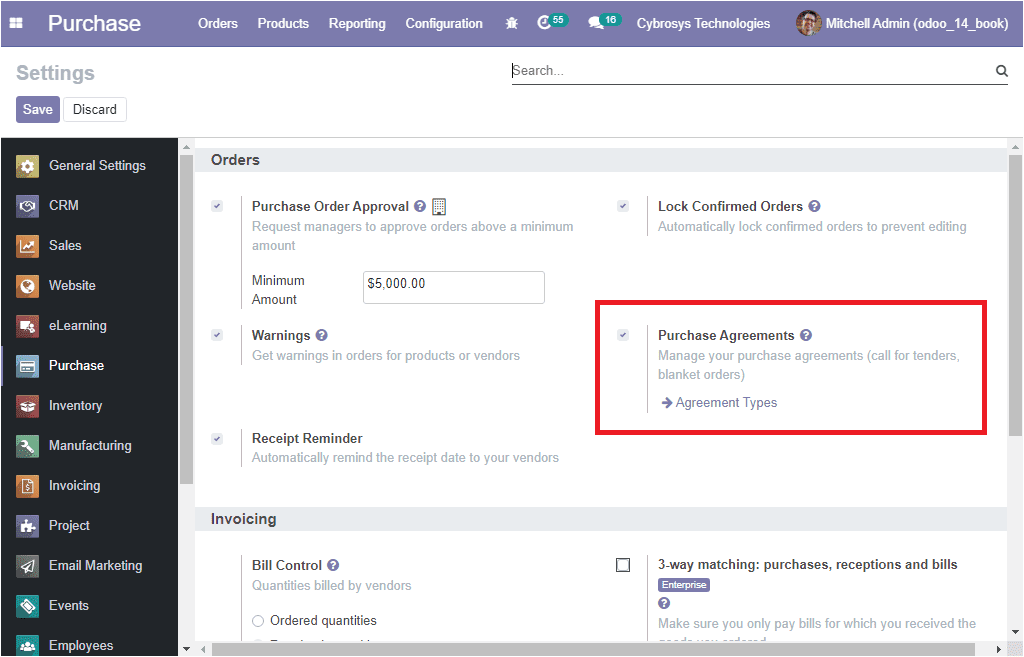Select the eLearning icon in sidebar
The image size is (1024, 657).
coord(27,325)
